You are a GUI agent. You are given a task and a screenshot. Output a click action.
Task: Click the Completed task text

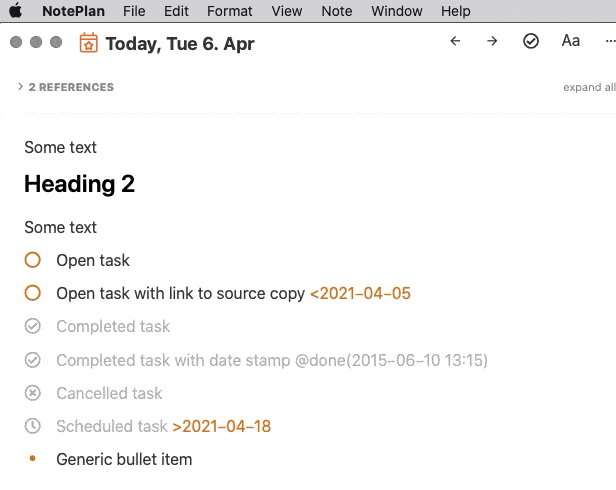(113, 327)
